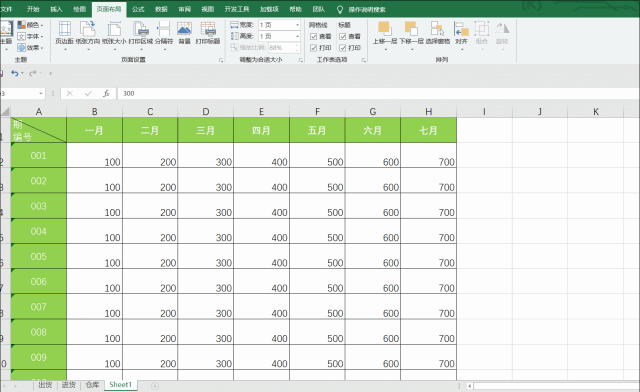This screenshot has height=392, width=640.
Task: Open the 审阅 Review tab
Action: pyautogui.click(x=184, y=9)
